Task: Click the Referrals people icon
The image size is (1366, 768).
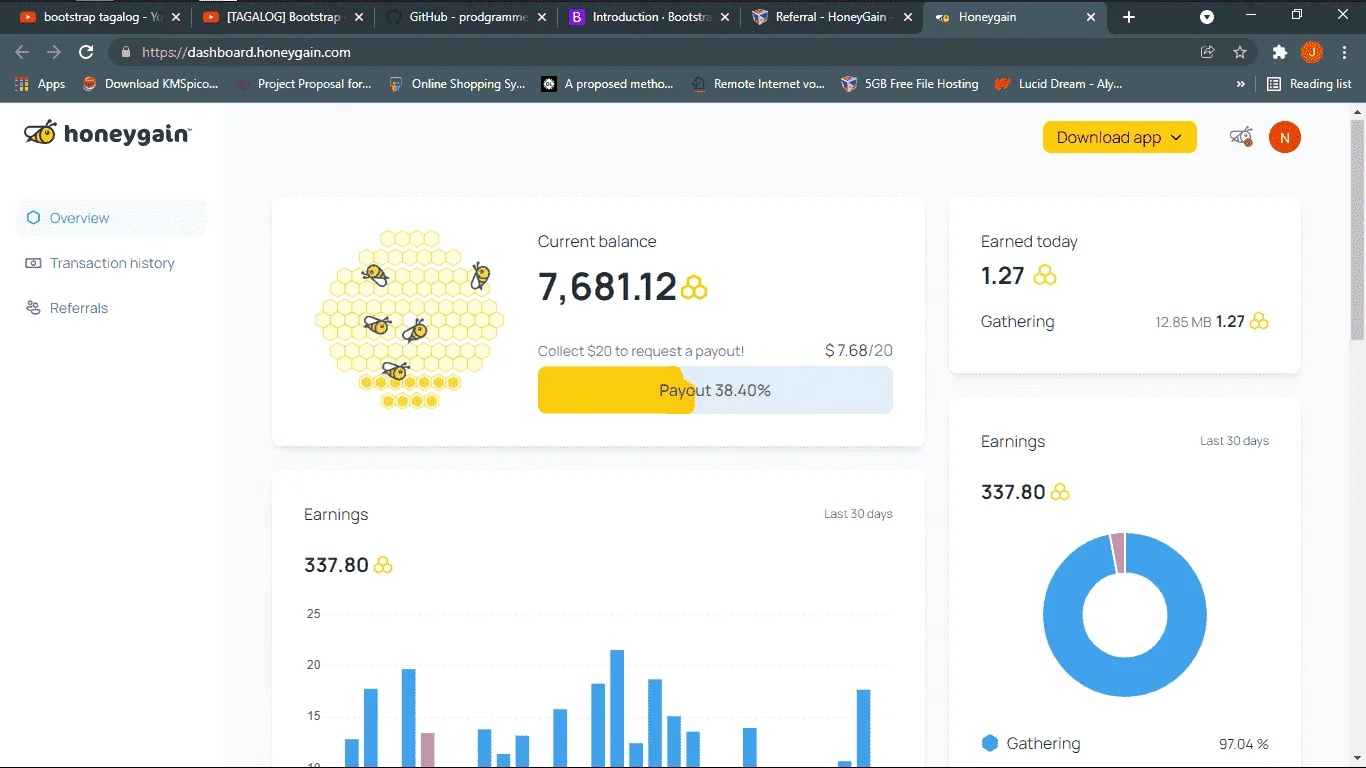Action: click(x=33, y=308)
